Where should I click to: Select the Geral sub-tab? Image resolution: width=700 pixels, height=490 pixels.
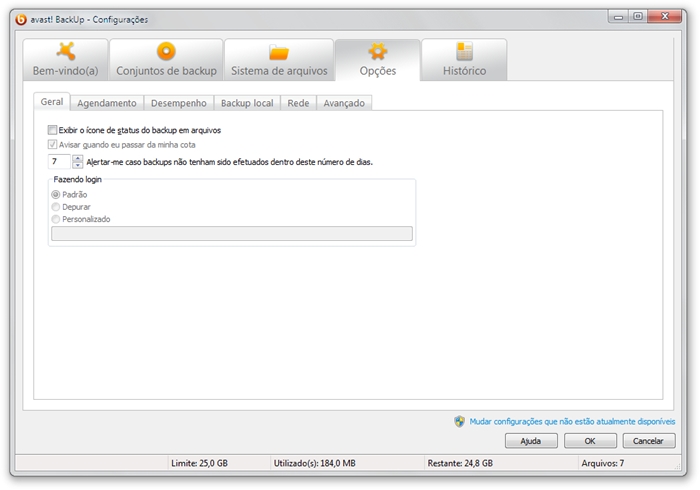[52, 102]
